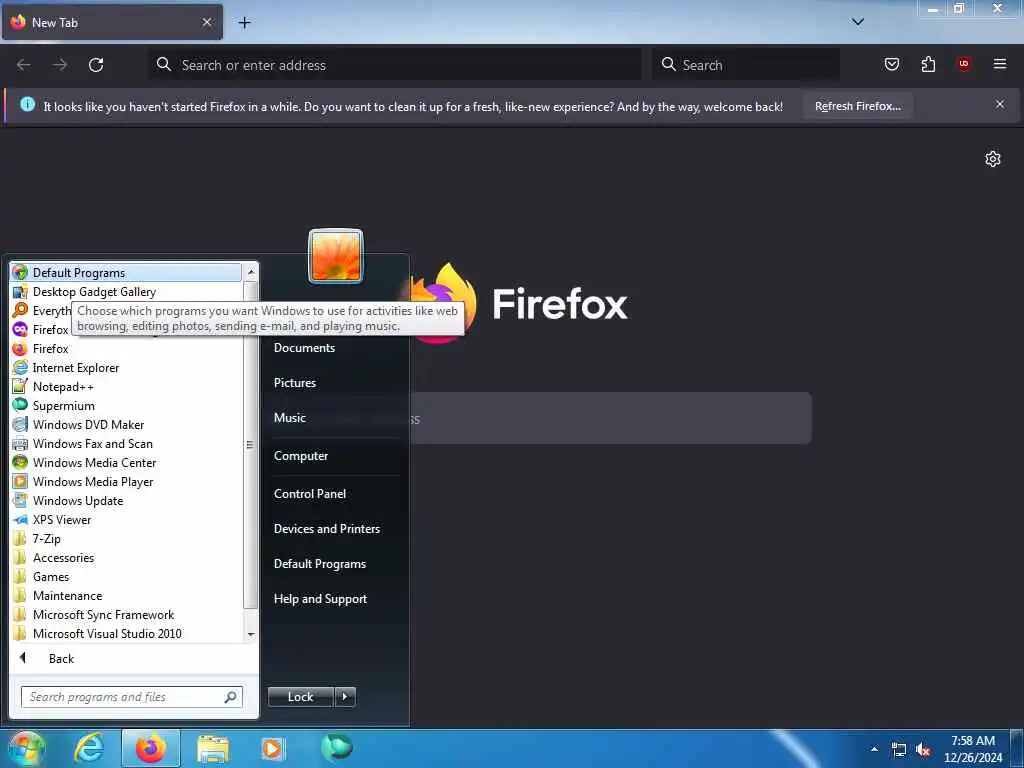Open Control Panel from the Start menu
The height and width of the screenshot is (768, 1024).
tap(335, 494)
